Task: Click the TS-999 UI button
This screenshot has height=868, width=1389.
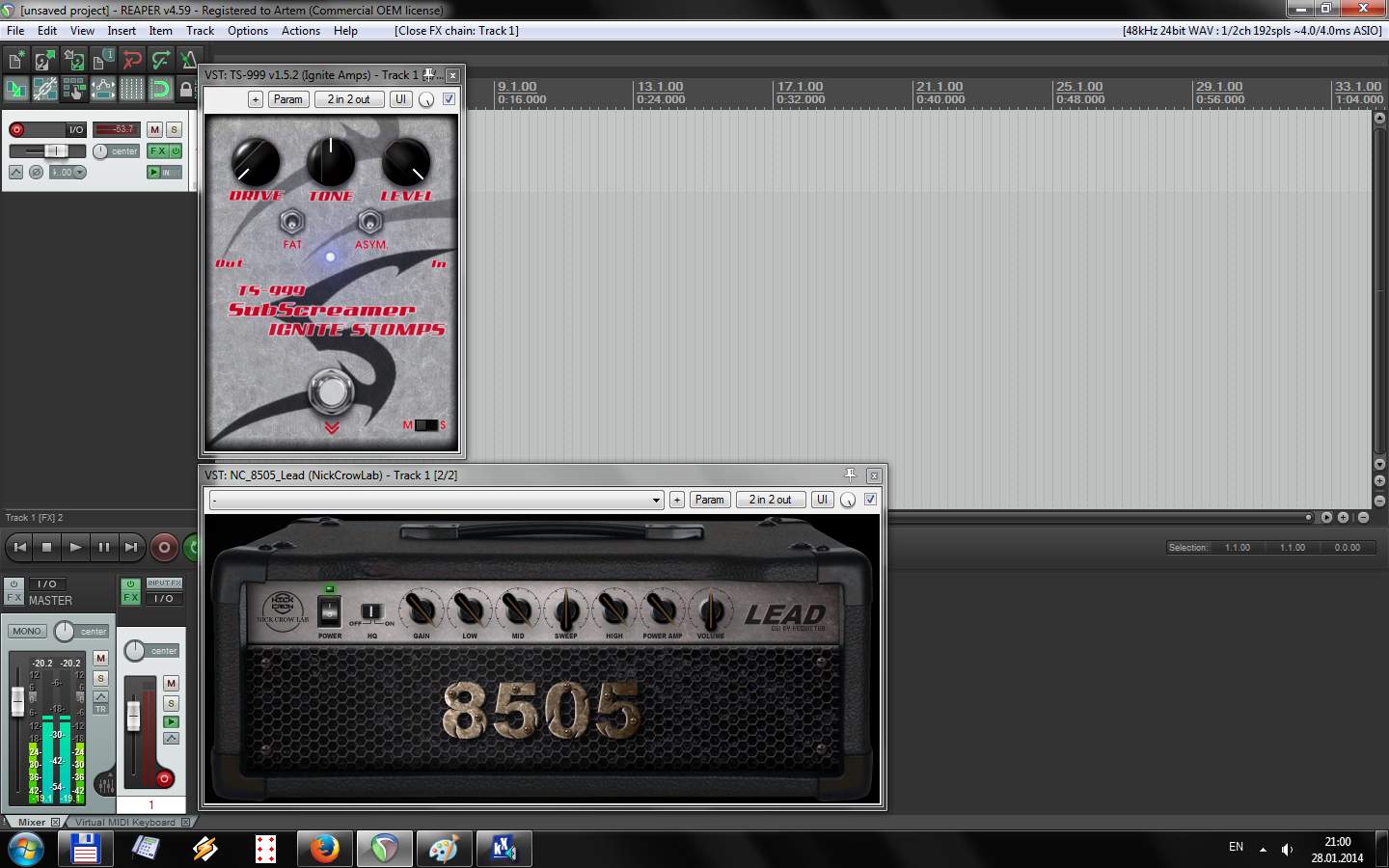Action: 400,99
